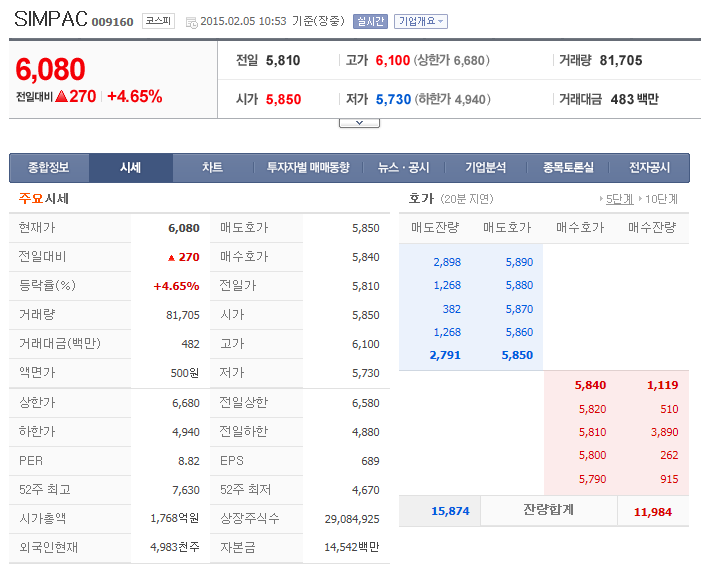
Task: Expand the price summary with the chevron
Action: (359, 123)
